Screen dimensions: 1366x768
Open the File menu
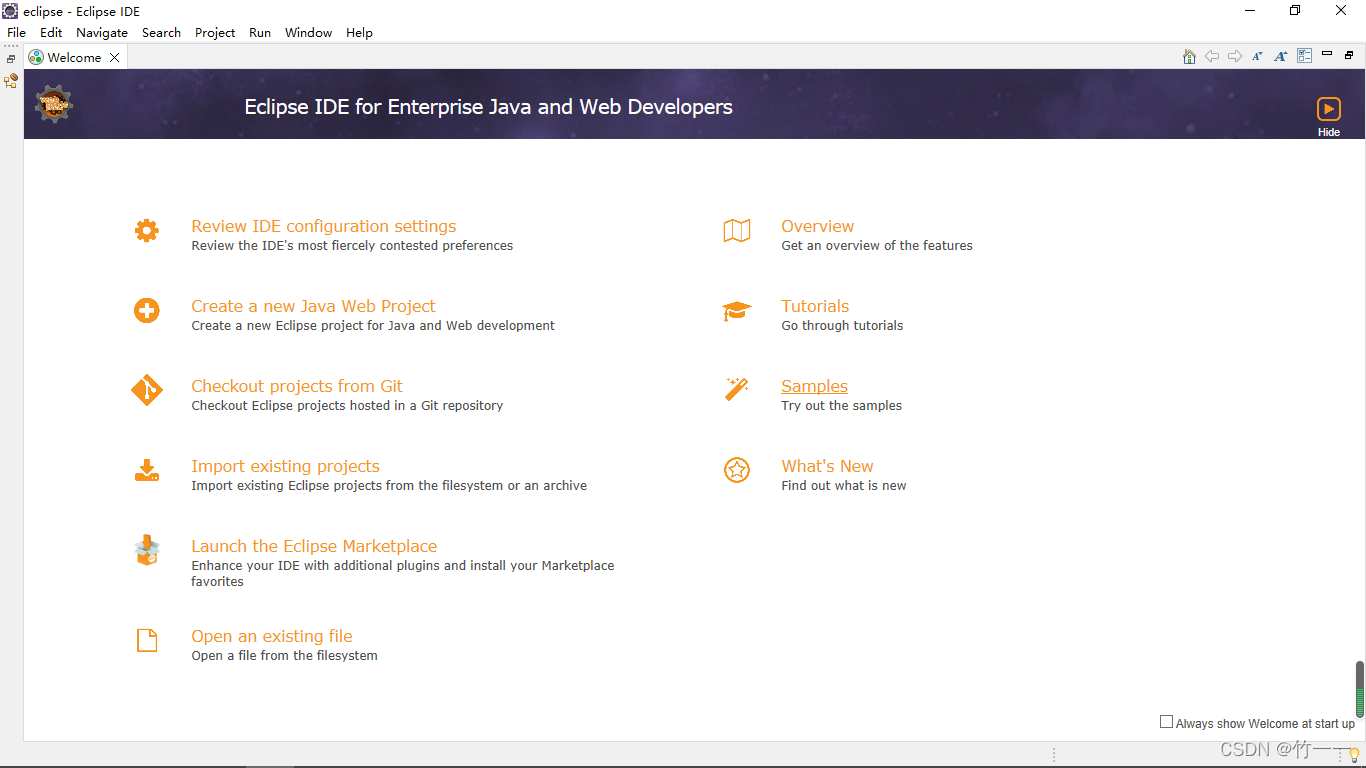(x=16, y=32)
